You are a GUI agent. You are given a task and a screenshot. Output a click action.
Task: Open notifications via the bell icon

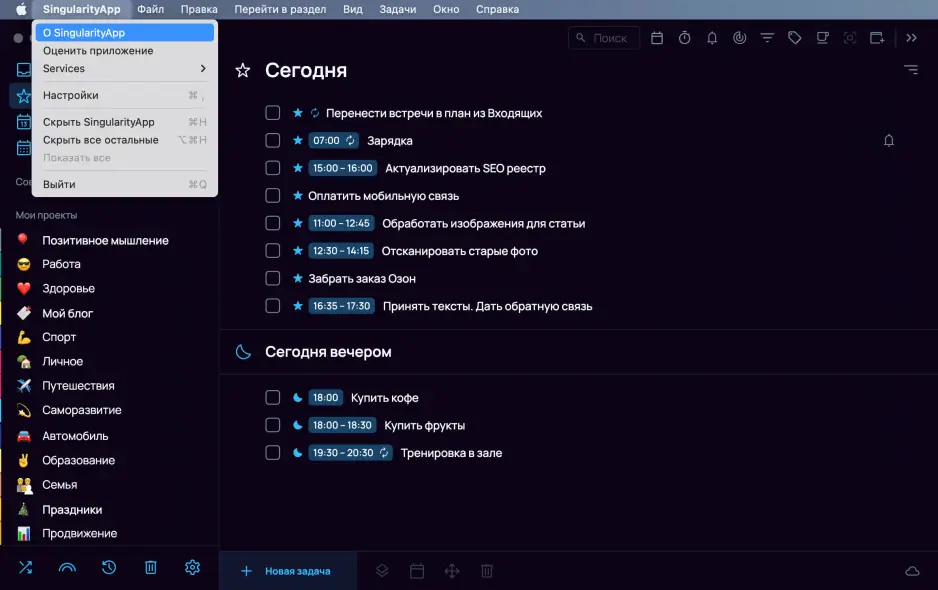pyautogui.click(x=710, y=37)
